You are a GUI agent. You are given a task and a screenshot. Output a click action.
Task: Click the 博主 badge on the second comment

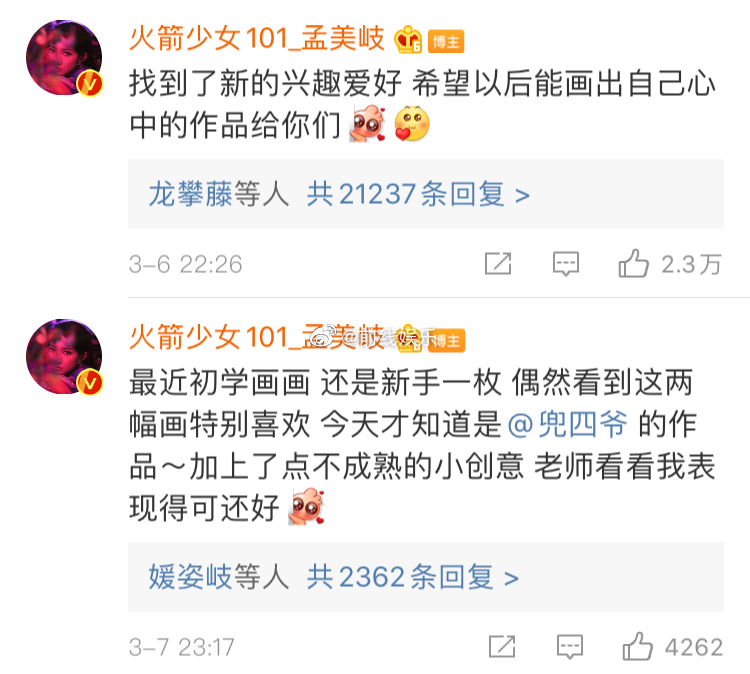[446, 341]
